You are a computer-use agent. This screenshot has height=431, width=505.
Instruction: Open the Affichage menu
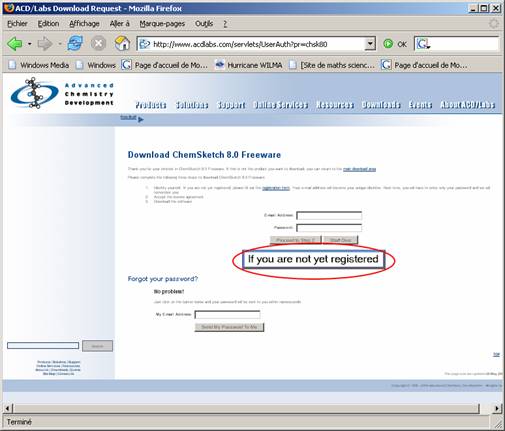tap(84, 24)
